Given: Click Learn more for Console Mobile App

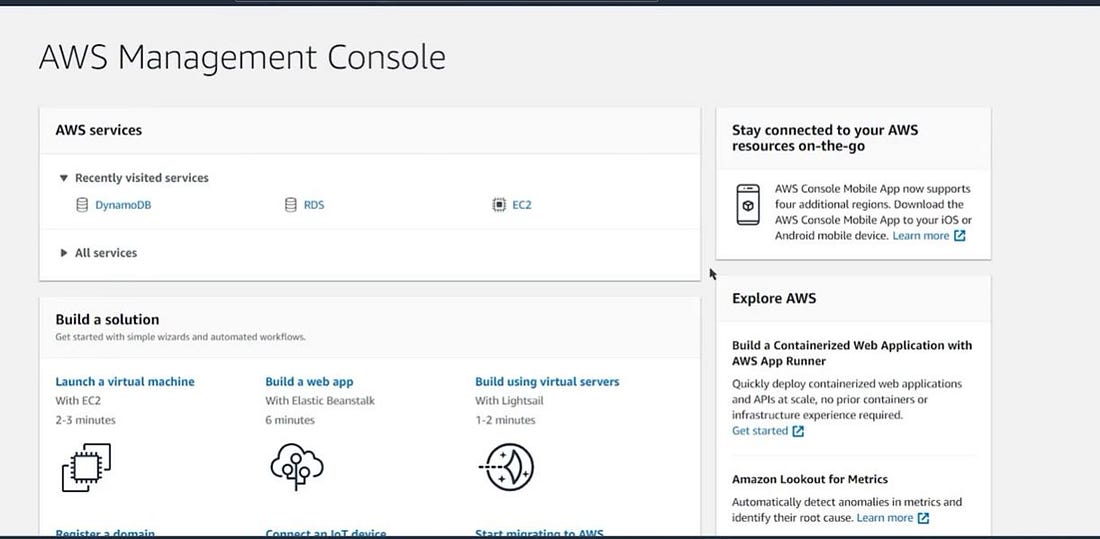Looking at the screenshot, I should (920, 236).
